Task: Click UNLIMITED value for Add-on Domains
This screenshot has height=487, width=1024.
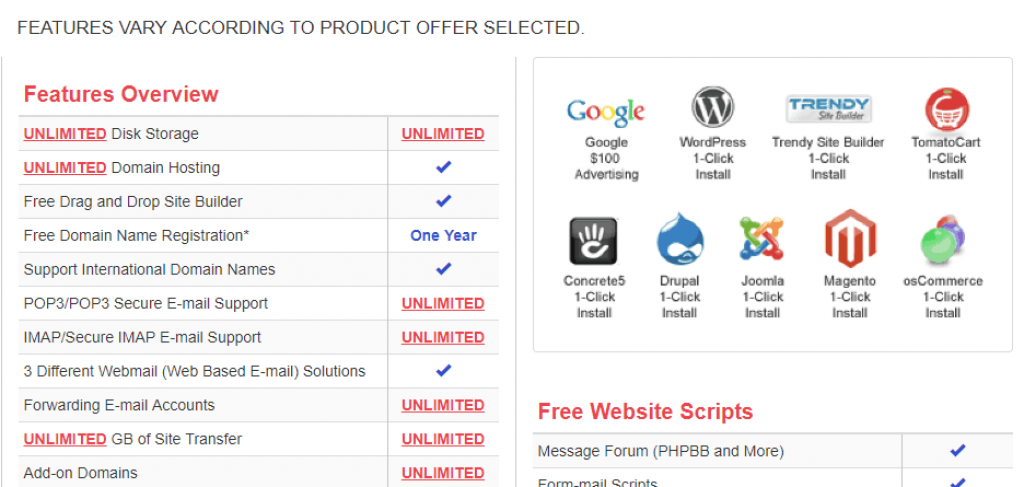Action: click(x=443, y=473)
